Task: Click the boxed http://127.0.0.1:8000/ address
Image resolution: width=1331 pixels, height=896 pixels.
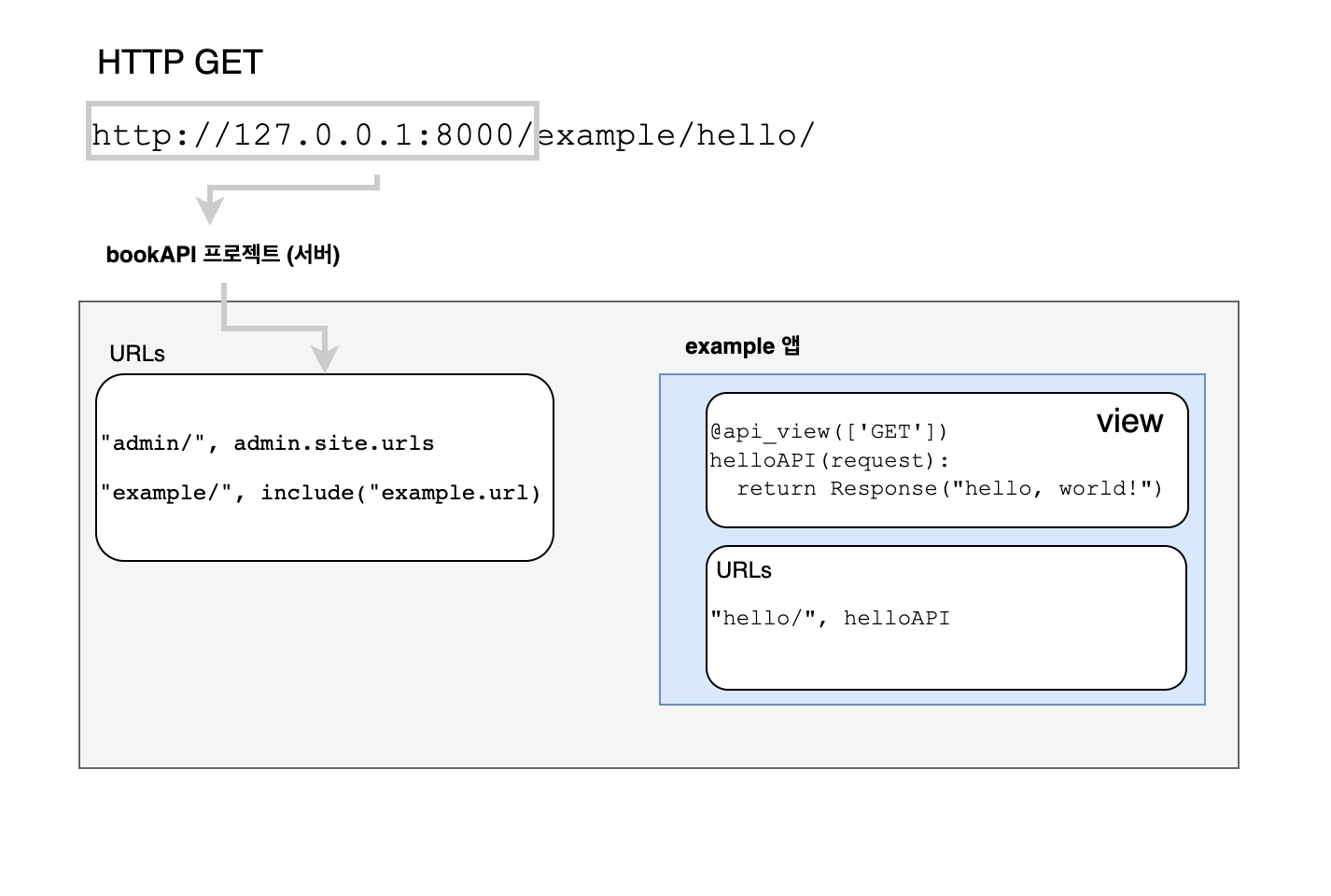Action: coord(313,135)
